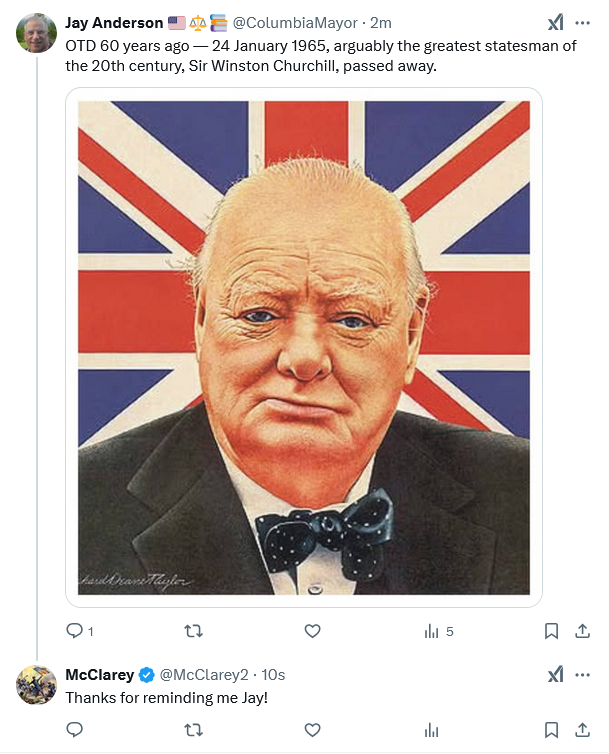Screen dimensions: 609x754
Task: Open Grok icon on Jay Anderson's post
Action: pyautogui.click(x=555, y=23)
